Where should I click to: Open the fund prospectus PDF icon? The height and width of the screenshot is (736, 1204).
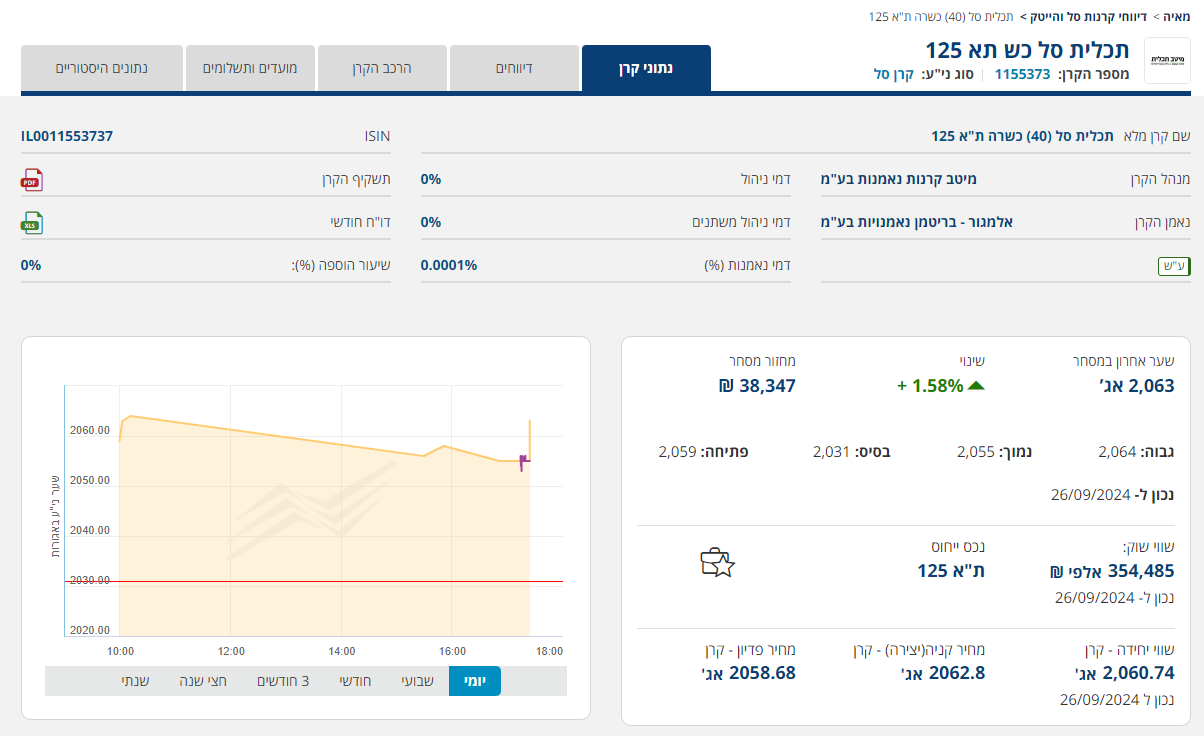pos(32,180)
